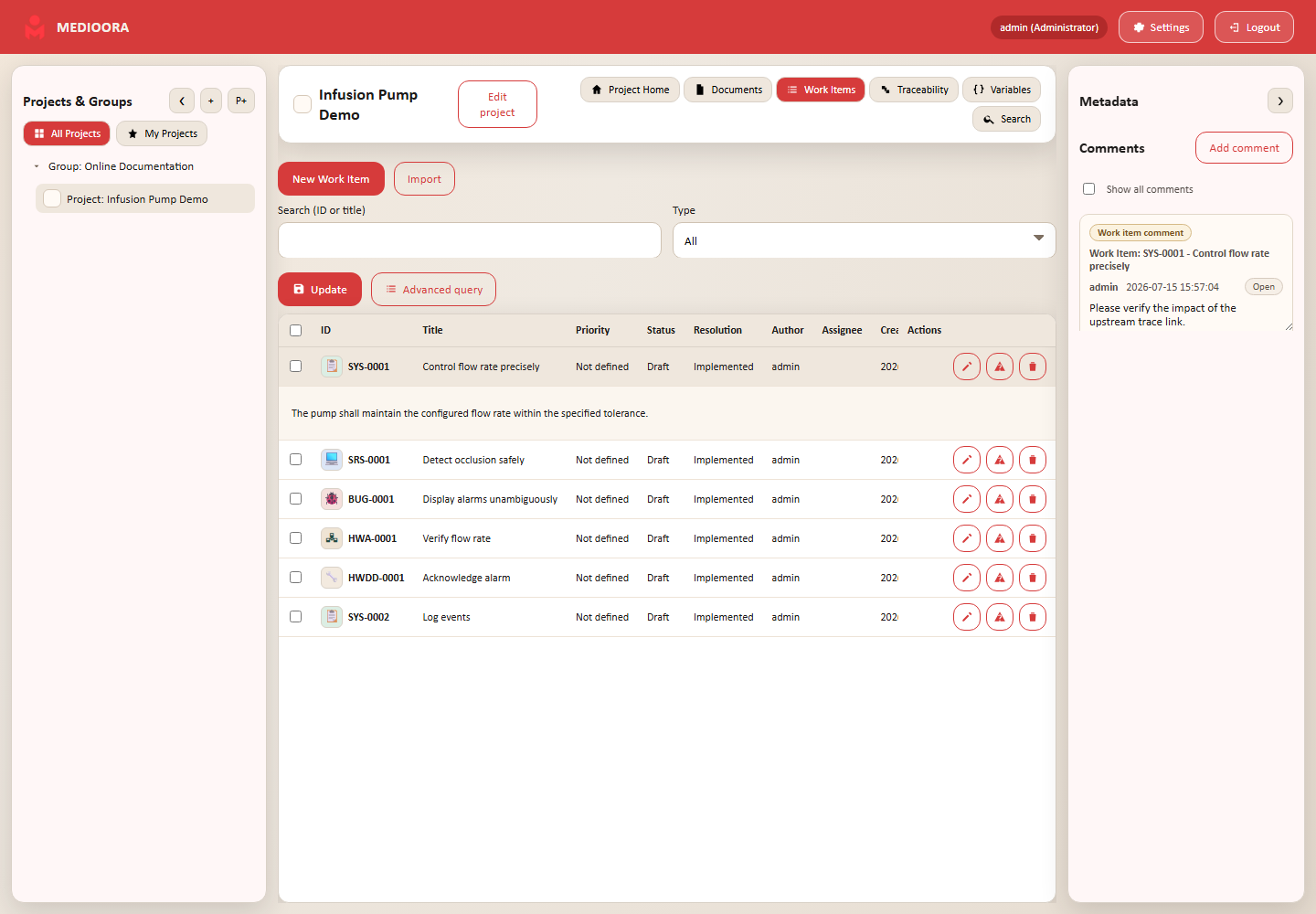This screenshot has height=914, width=1316.
Task: Click the Update button
Action: (x=320, y=290)
